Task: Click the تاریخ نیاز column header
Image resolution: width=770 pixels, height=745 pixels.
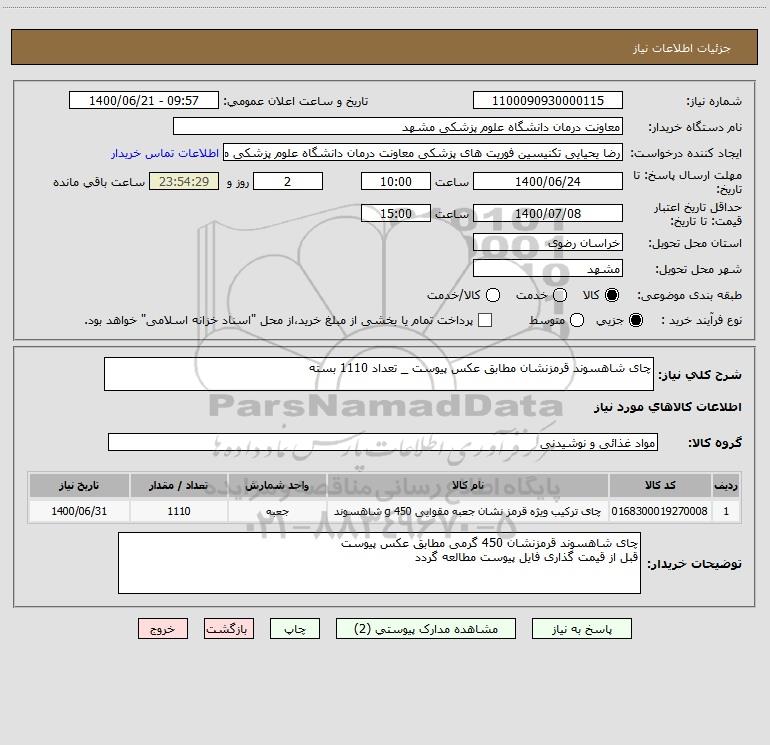Action: coord(79,485)
